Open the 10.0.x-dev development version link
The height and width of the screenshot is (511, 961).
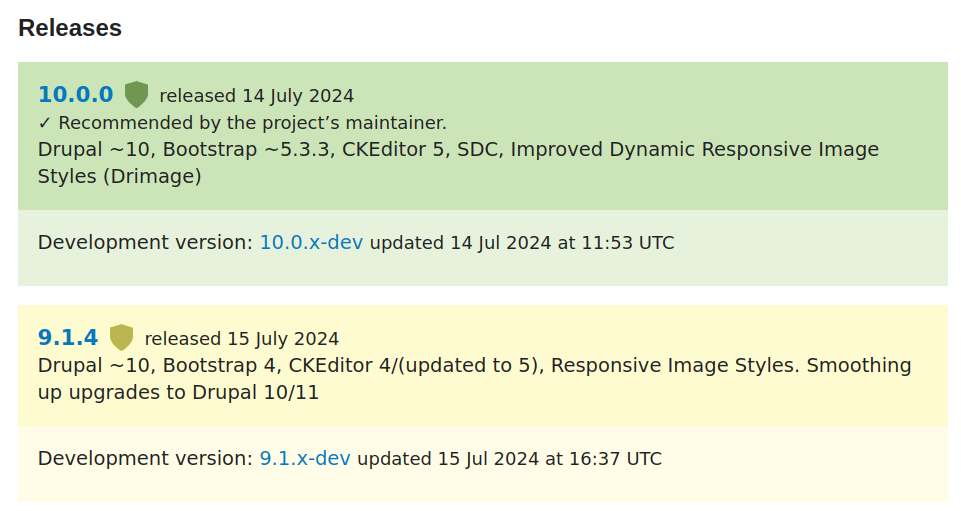[311, 242]
